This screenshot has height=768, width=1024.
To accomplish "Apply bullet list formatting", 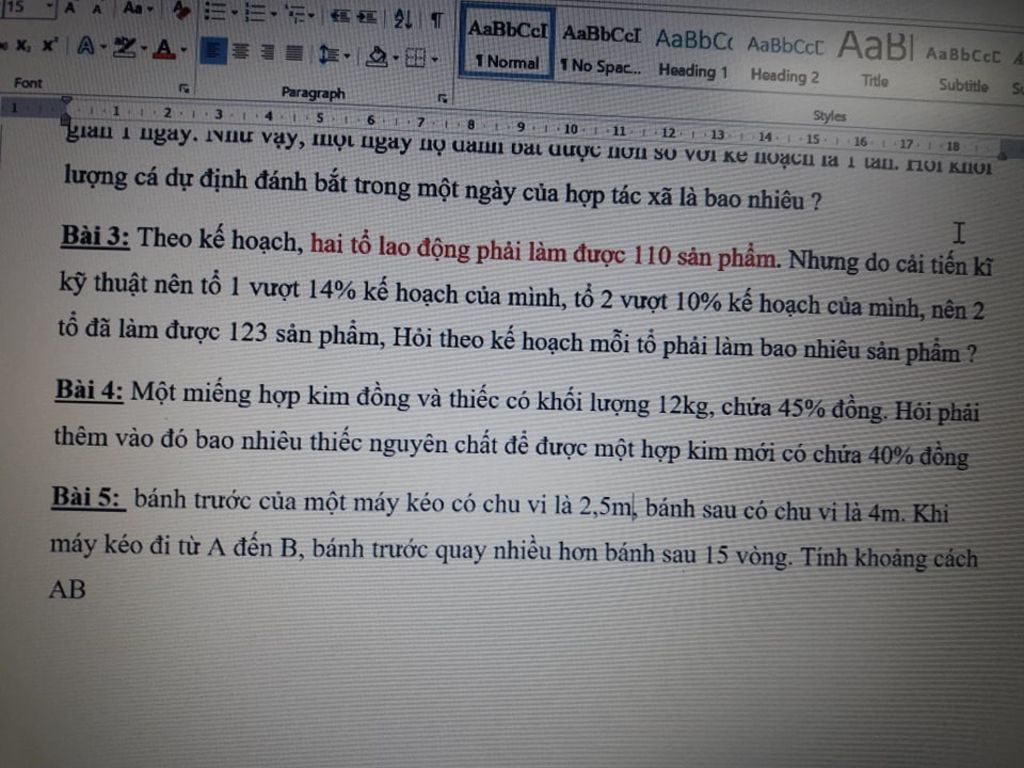I will click(x=215, y=11).
